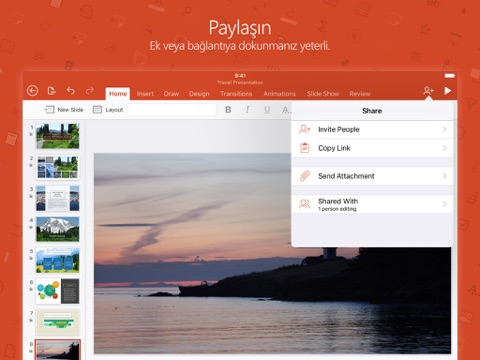Choose Send Attachment option
Image resolution: width=480 pixels, height=360 pixels.
[372, 176]
